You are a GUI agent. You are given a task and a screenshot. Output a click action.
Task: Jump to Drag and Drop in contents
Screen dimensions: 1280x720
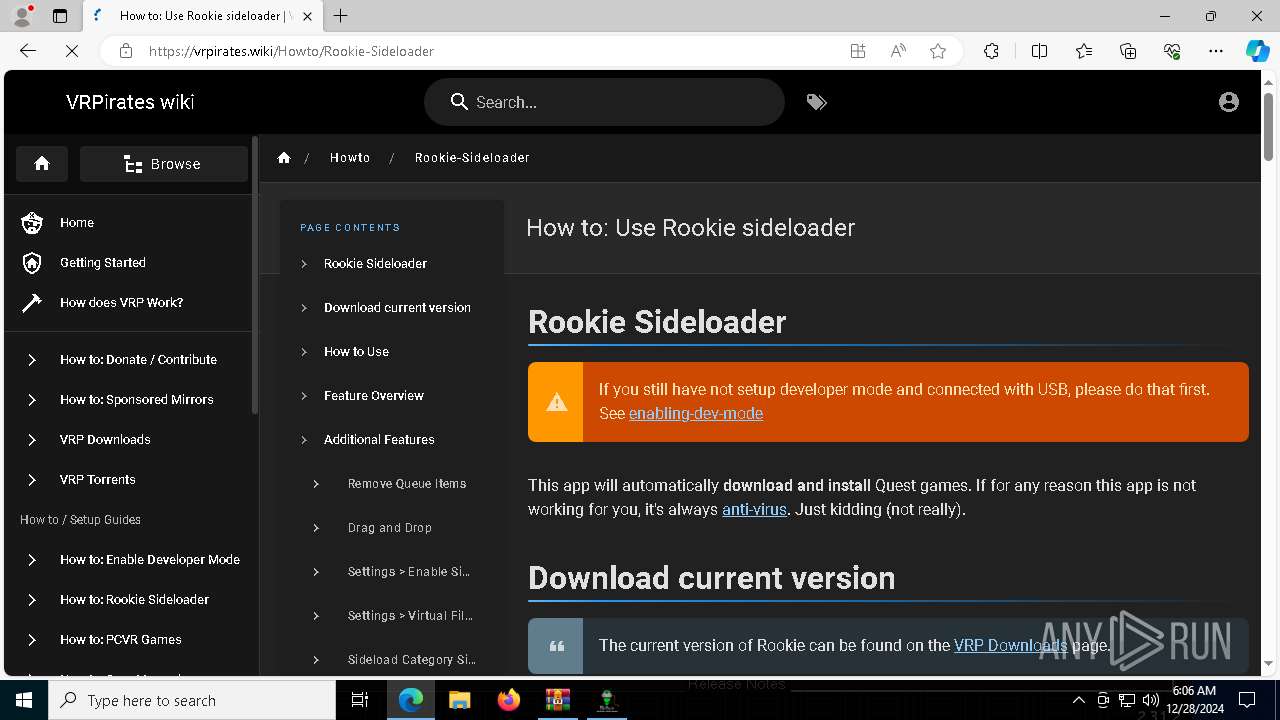coord(390,528)
